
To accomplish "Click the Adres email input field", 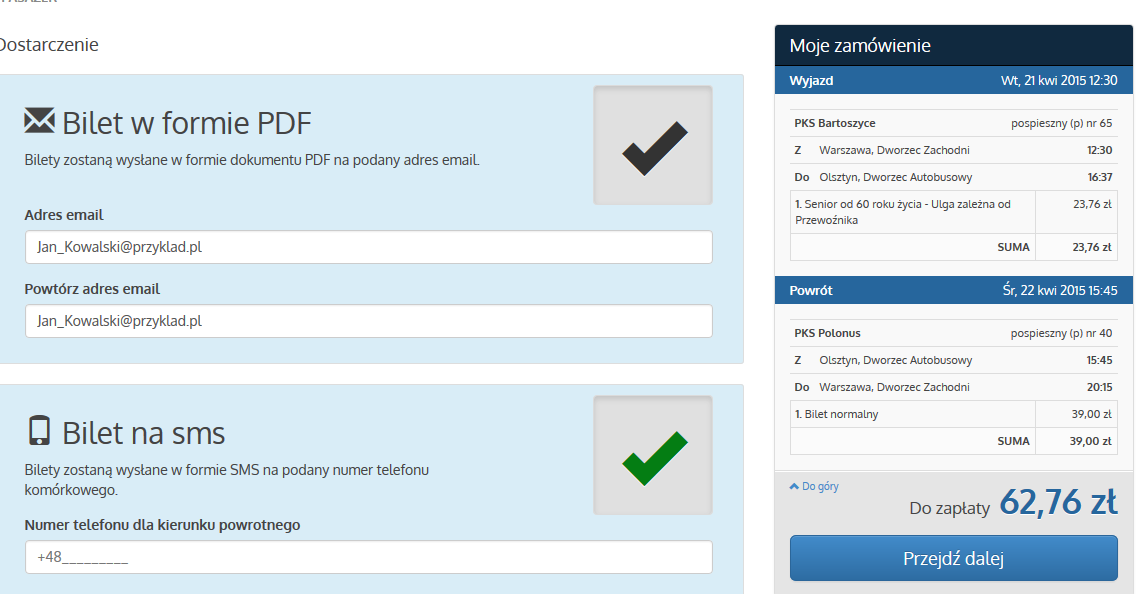I will click(x=368, y=247).
